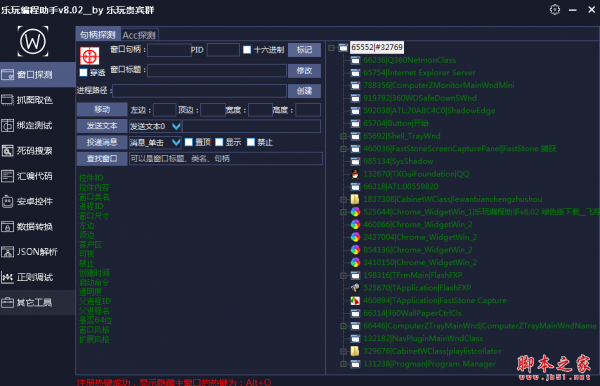
Task: Open 窗口探测 in the sidebar
Action: pyautogui.click(x=38, y=75)
